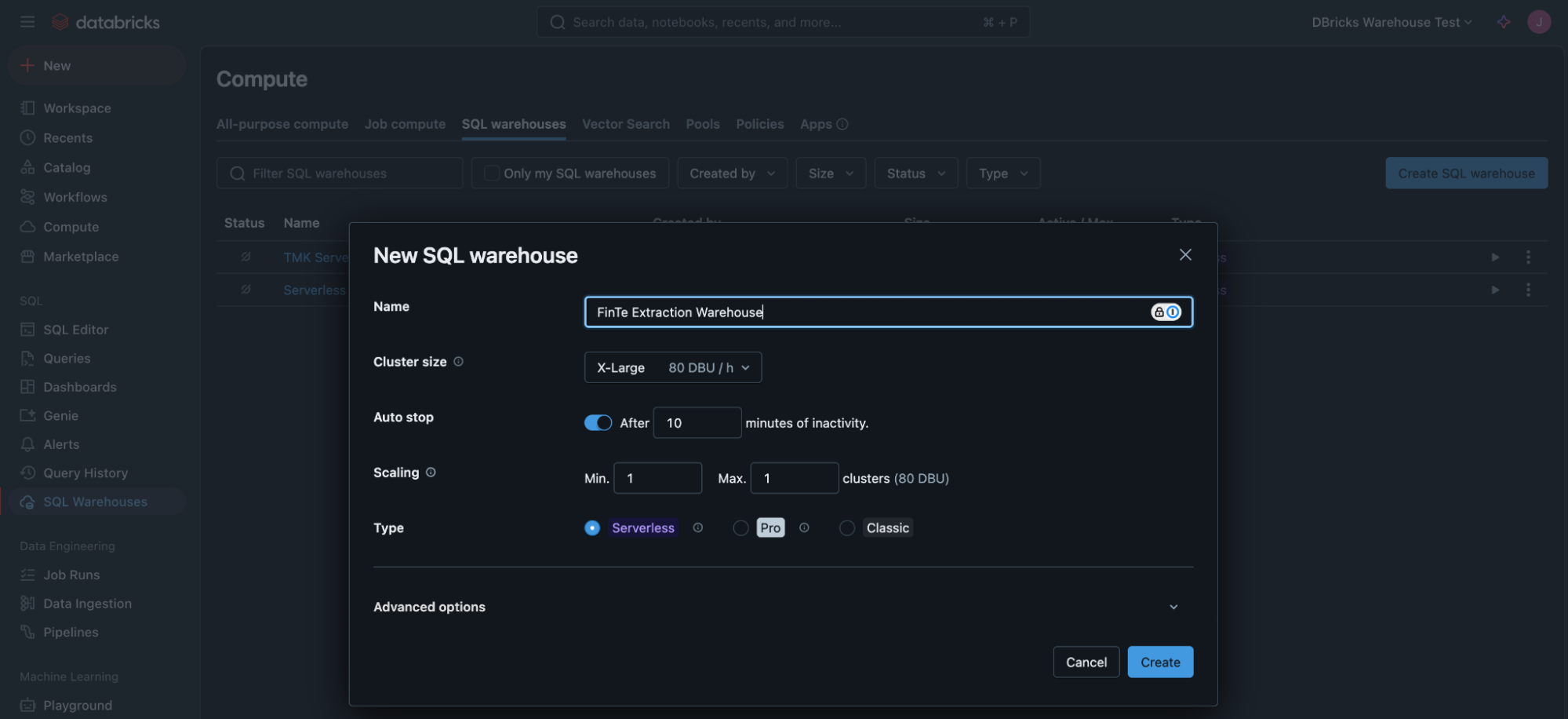
Task: Expand the Advanced options section
Action: coord(783,607)
